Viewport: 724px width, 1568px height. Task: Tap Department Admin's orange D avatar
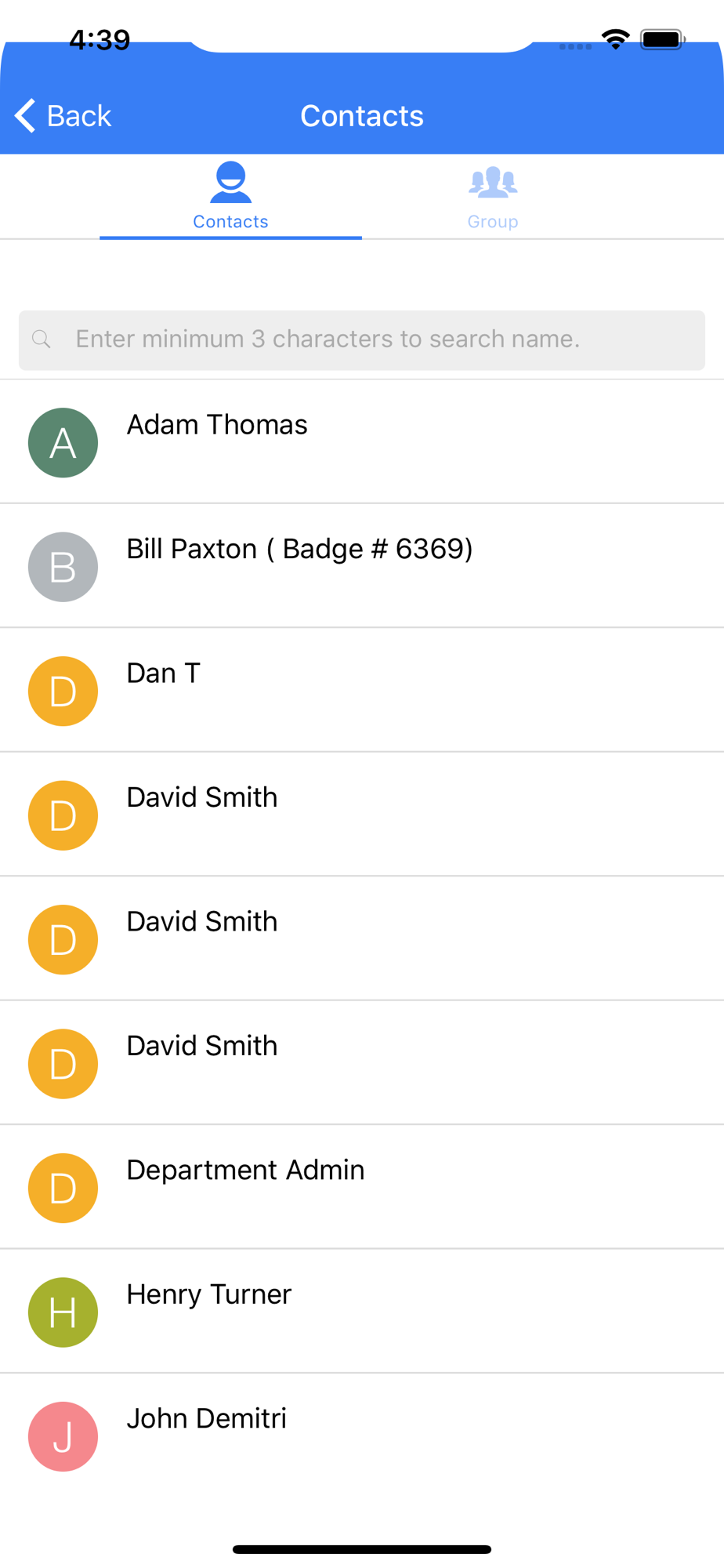[63, 1189]
